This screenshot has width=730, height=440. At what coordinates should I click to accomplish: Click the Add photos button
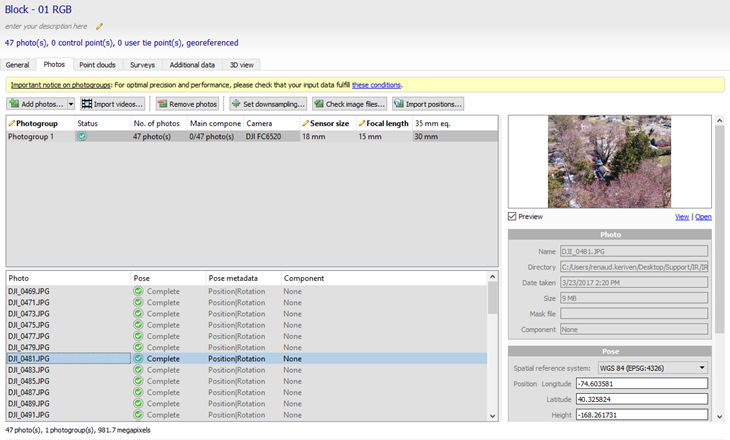tap(36, 104)
